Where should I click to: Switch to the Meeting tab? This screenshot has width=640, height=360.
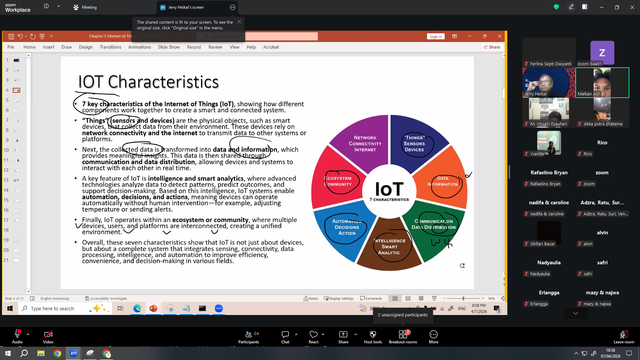[85, 7]
